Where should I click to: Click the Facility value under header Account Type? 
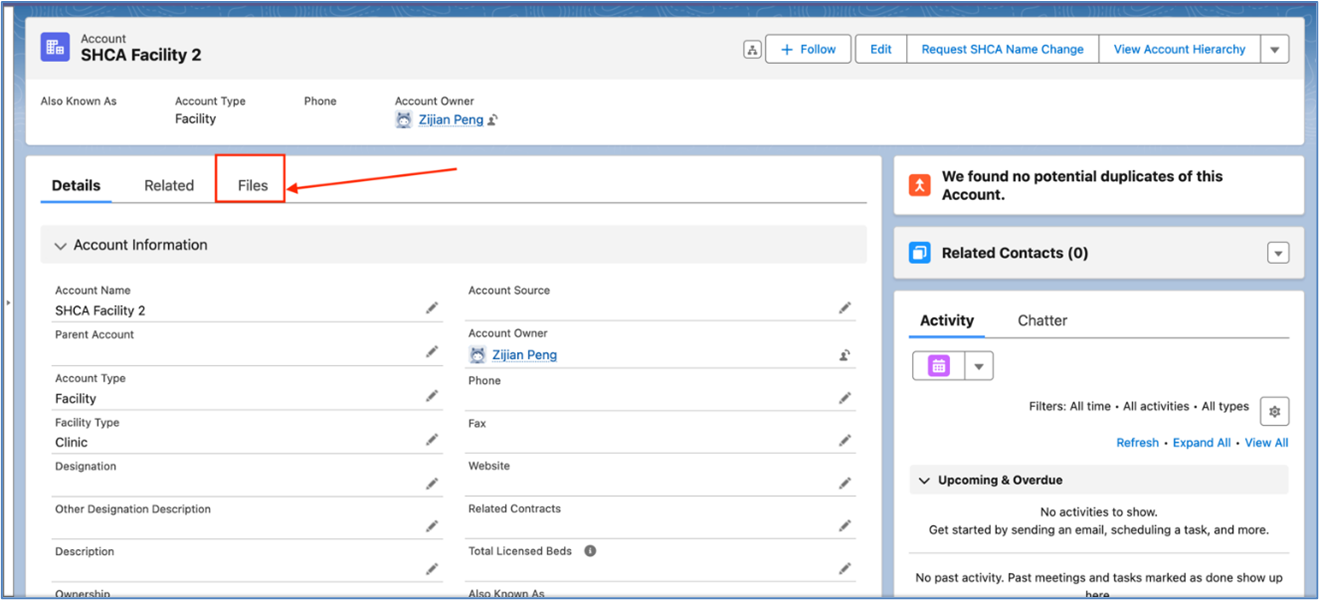[x=195, y=118]
